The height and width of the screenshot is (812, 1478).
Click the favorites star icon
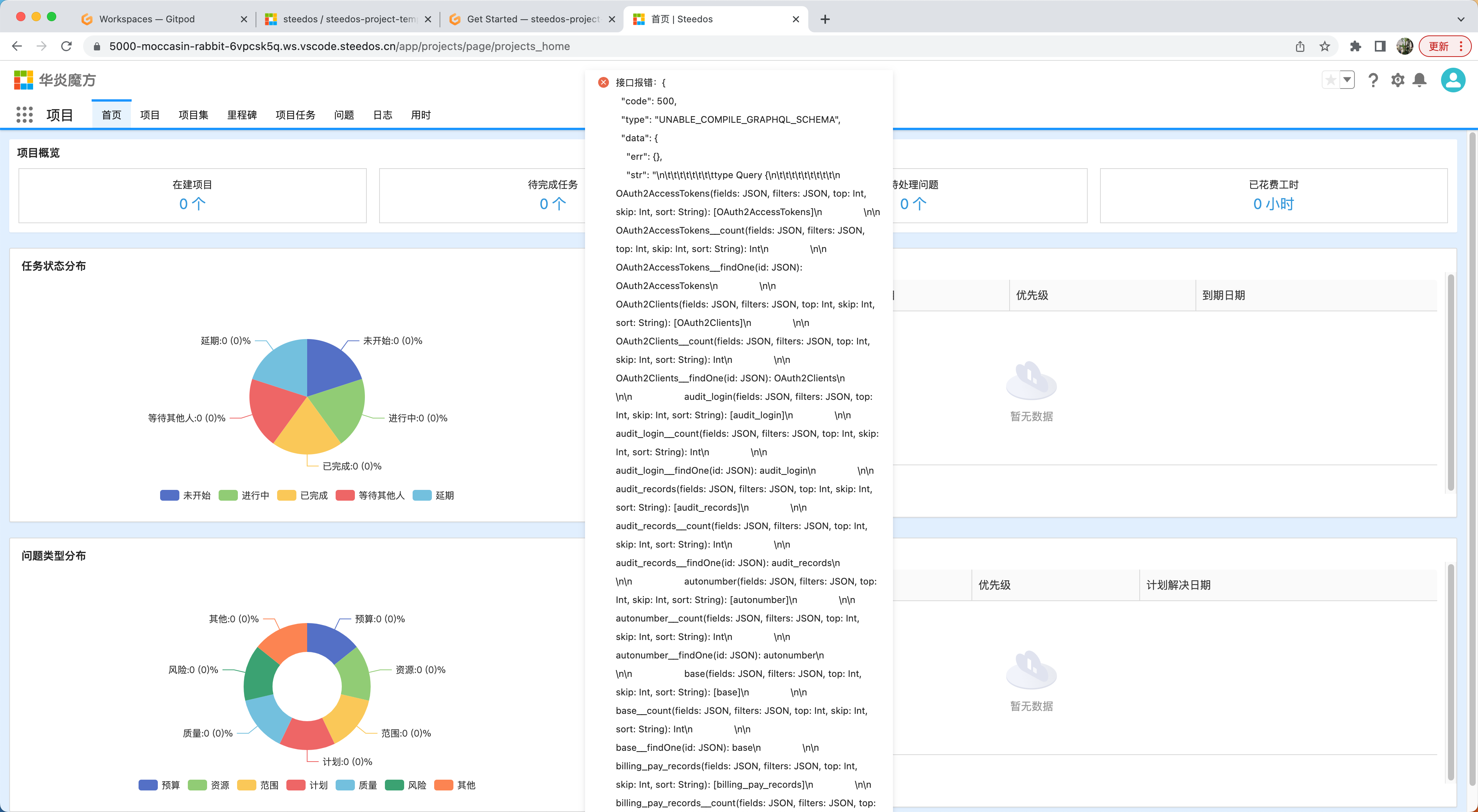tap(1331, 80)
